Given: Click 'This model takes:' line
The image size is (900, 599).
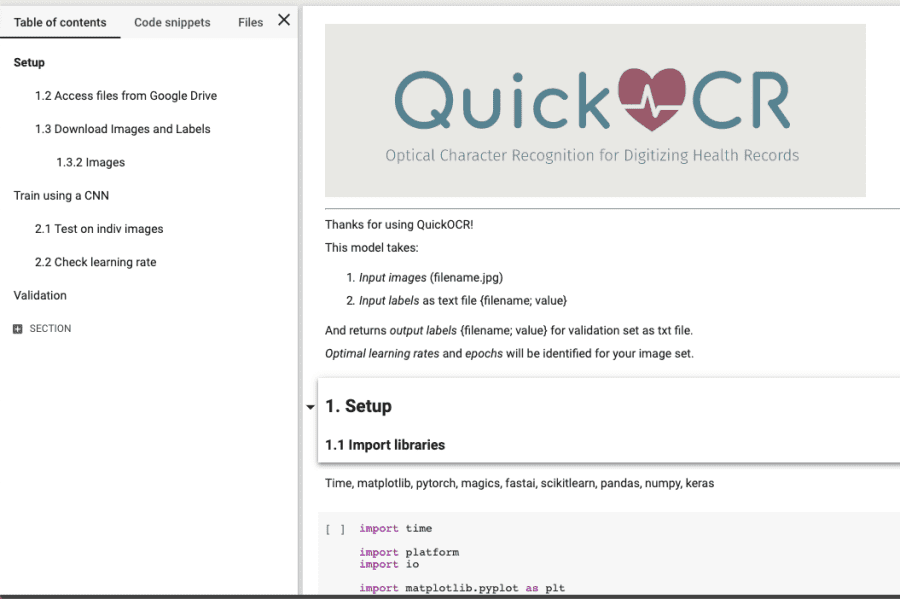Looking at the screenshot, I should click(x=371, y=248).
